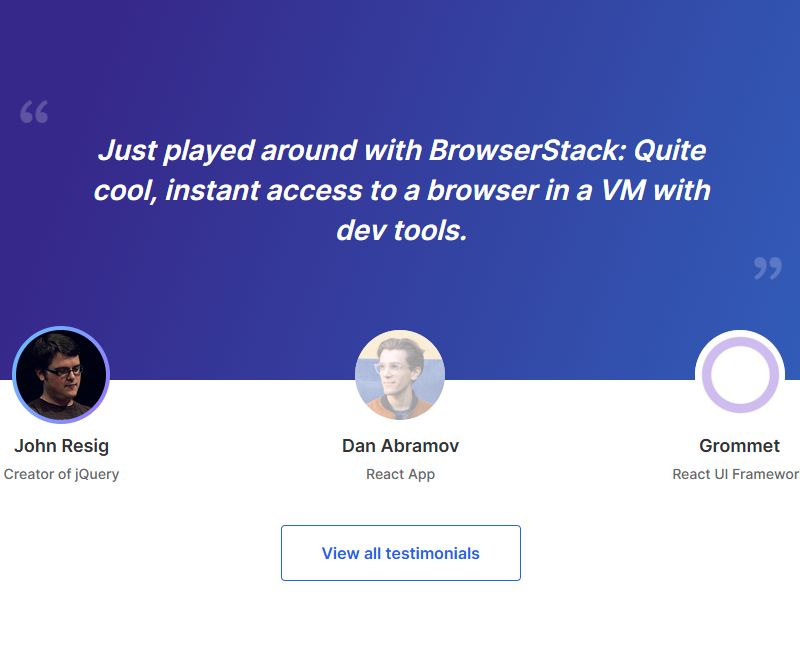Click 'Just played' at the quote's start
800x645 pixels.
pos(175,151)
